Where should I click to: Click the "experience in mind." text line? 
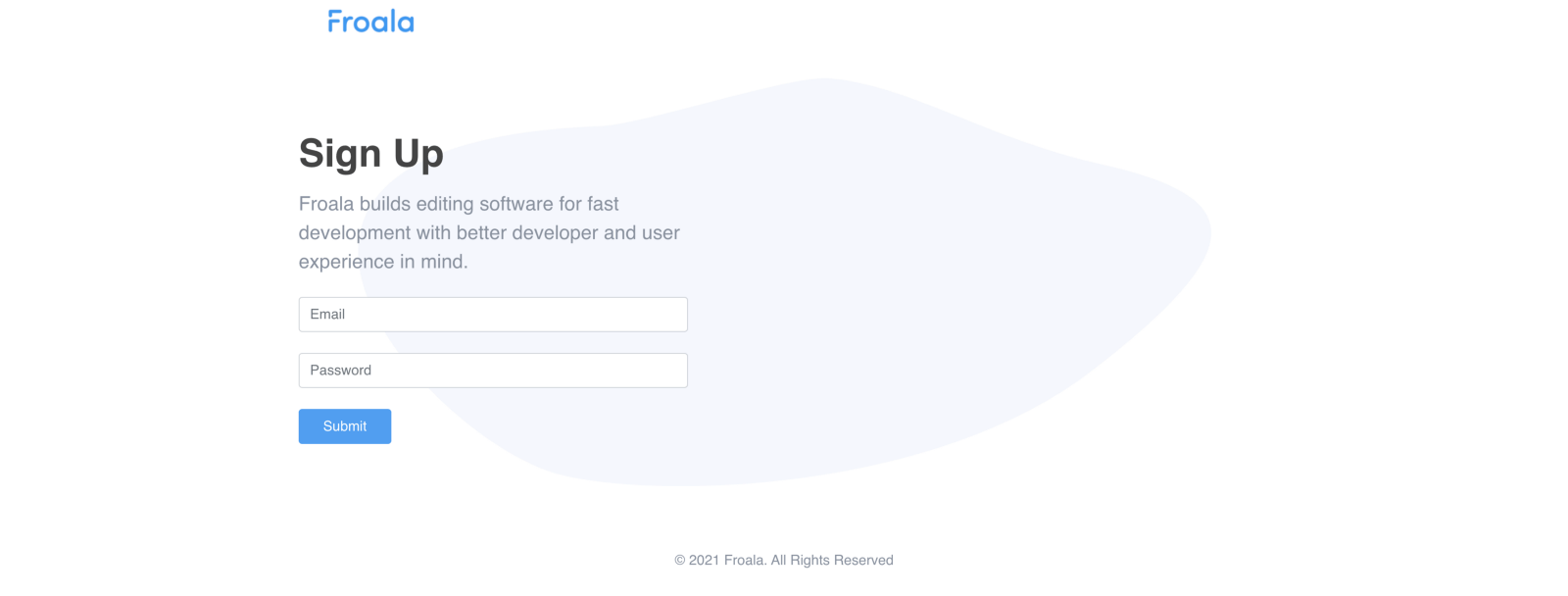pyautogui.click(x=383, y=262)
